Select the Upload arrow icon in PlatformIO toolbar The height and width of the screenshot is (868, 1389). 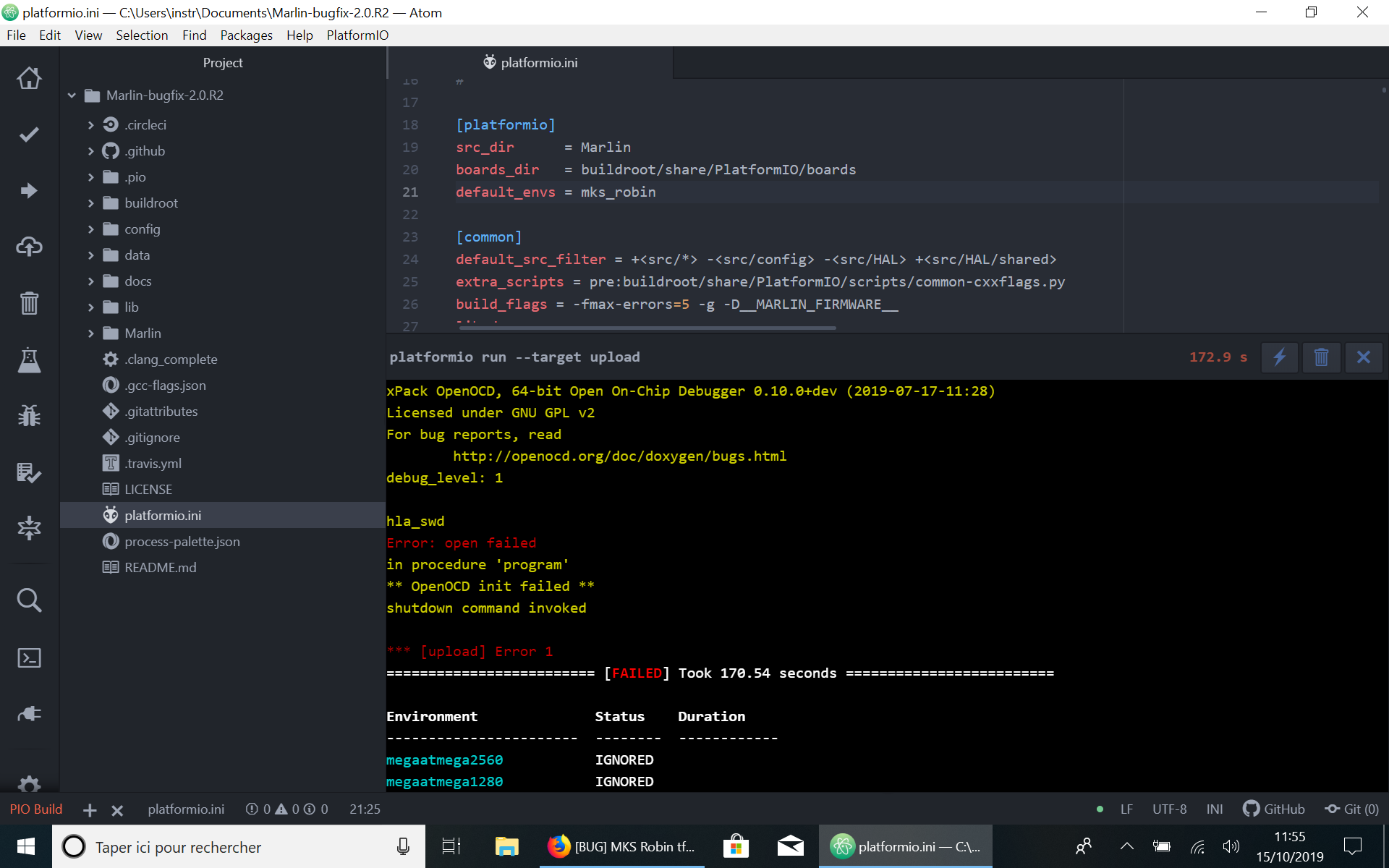pos(29,190)
